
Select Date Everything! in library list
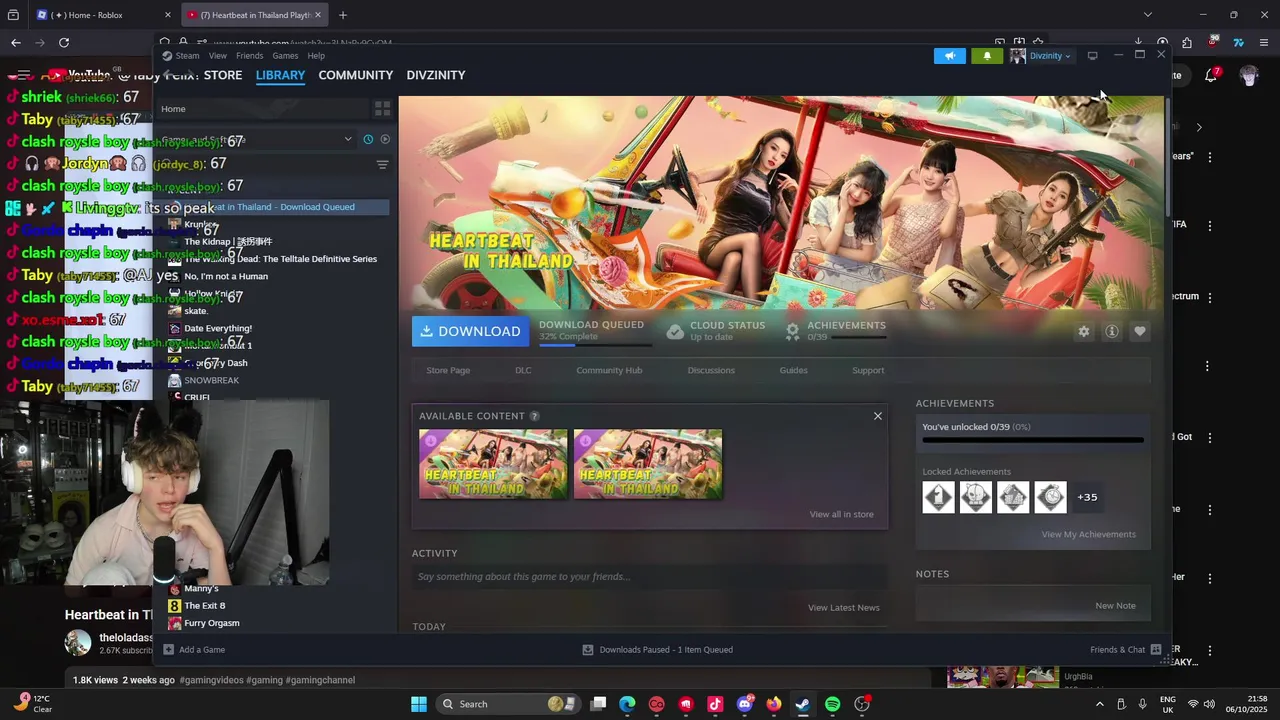218,328
